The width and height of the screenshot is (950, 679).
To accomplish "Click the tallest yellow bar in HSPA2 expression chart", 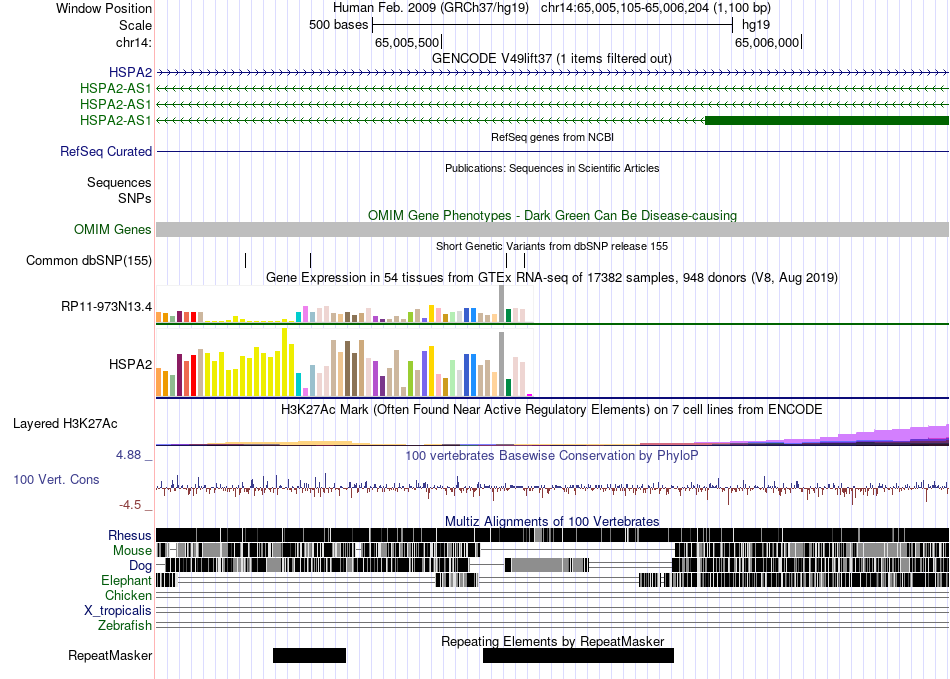I will point(285,362).
